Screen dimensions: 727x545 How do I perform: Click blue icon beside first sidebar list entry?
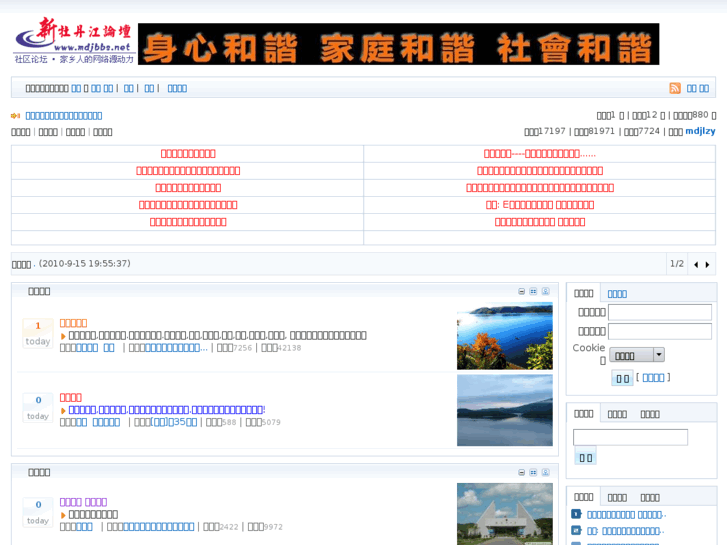(576, 514)
